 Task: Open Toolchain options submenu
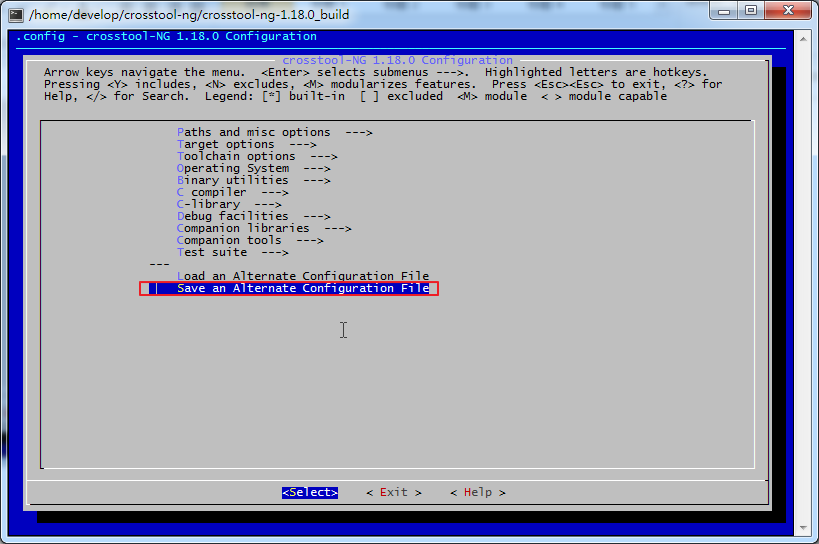(x=257, y=156)
